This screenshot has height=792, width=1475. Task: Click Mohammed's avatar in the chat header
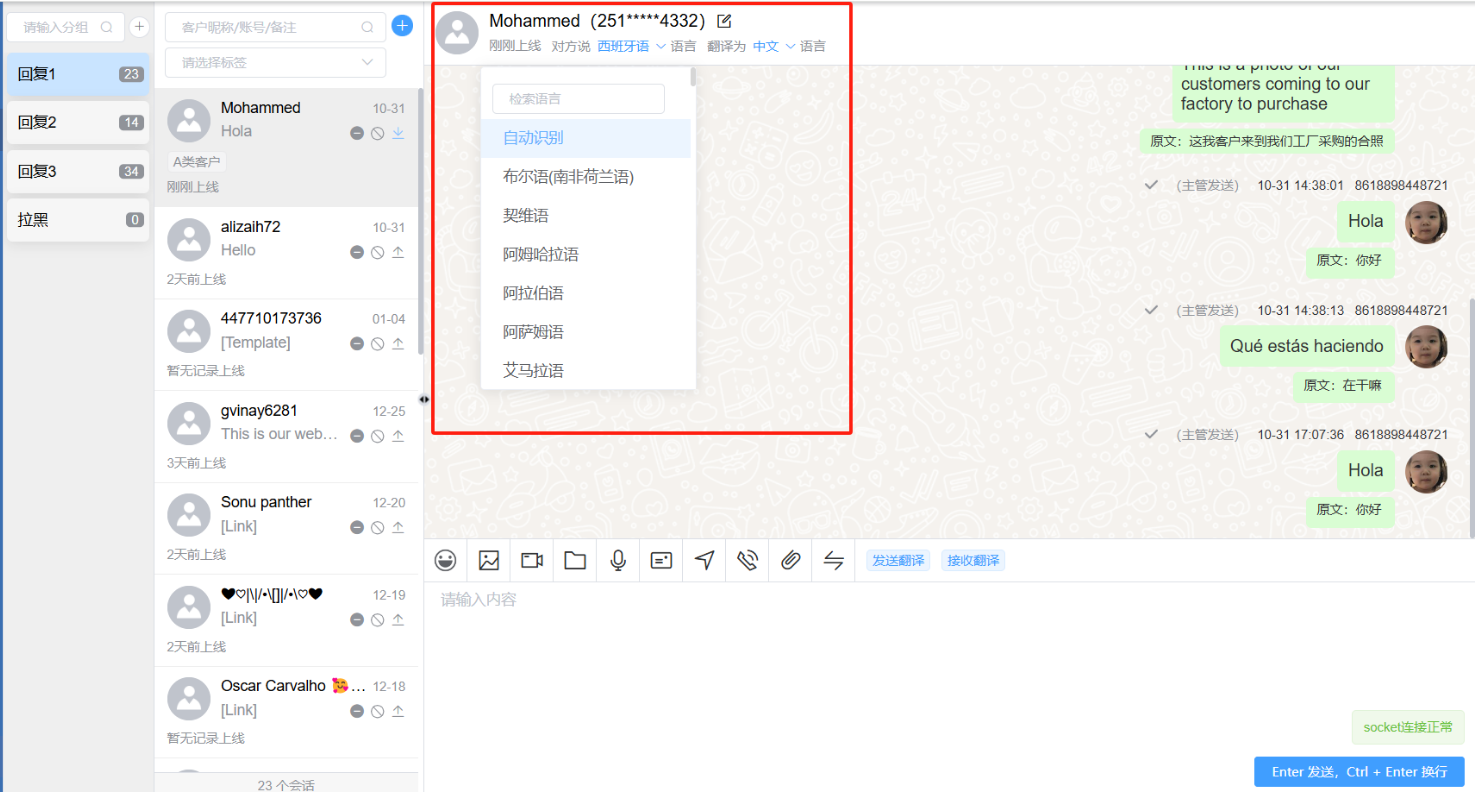(x=458, y=33)
